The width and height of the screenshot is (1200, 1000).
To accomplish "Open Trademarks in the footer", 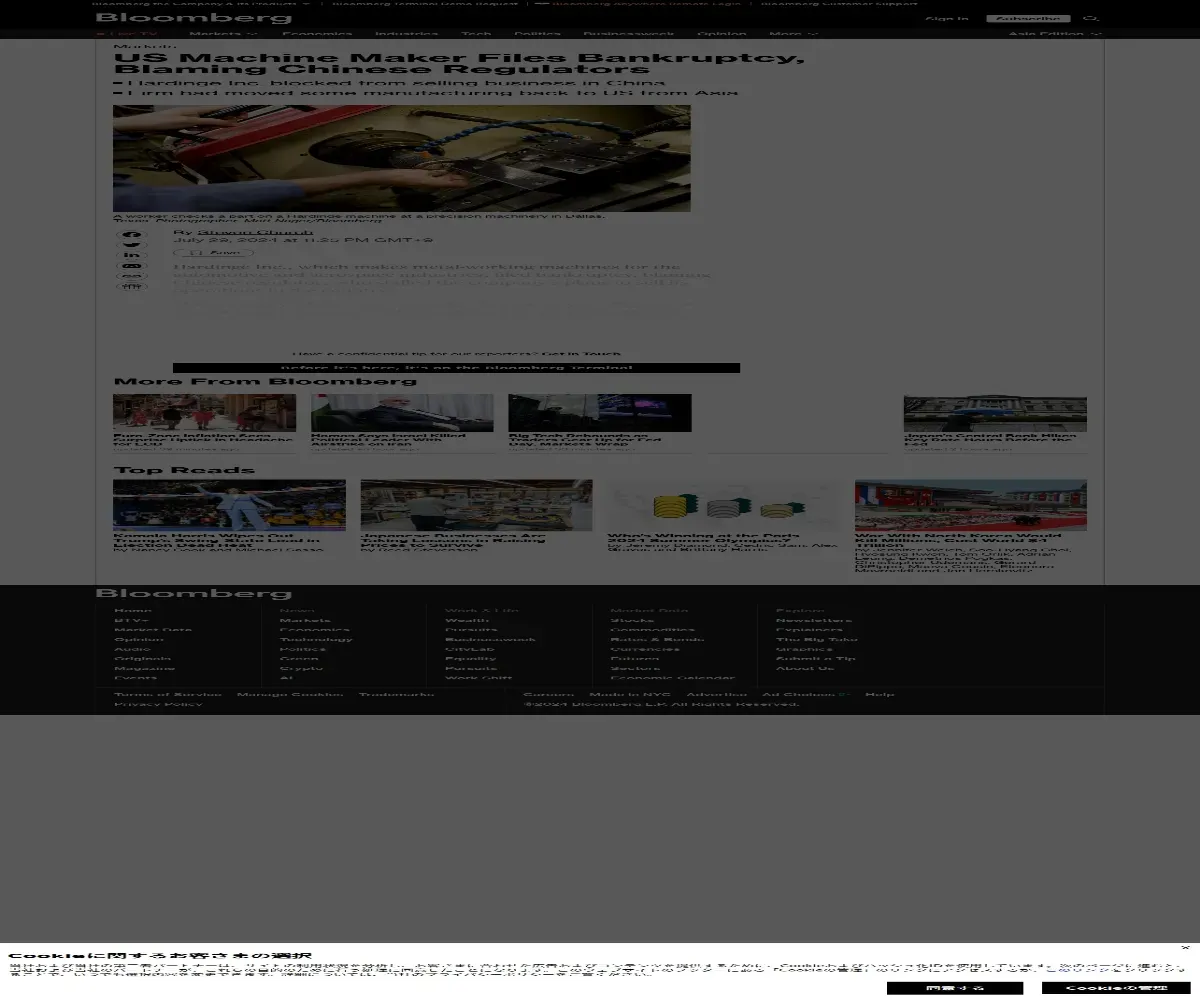I will pos(396,694).
